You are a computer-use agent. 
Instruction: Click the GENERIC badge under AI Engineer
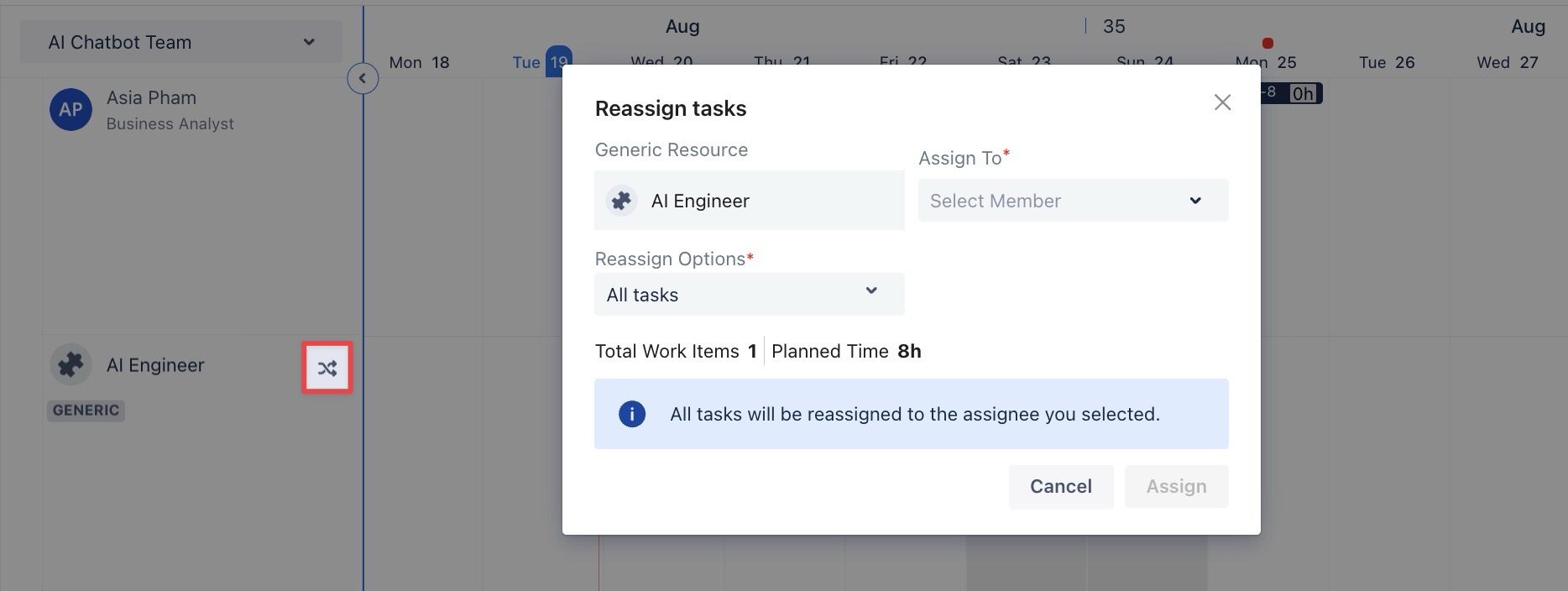click(x=86, y=411)
